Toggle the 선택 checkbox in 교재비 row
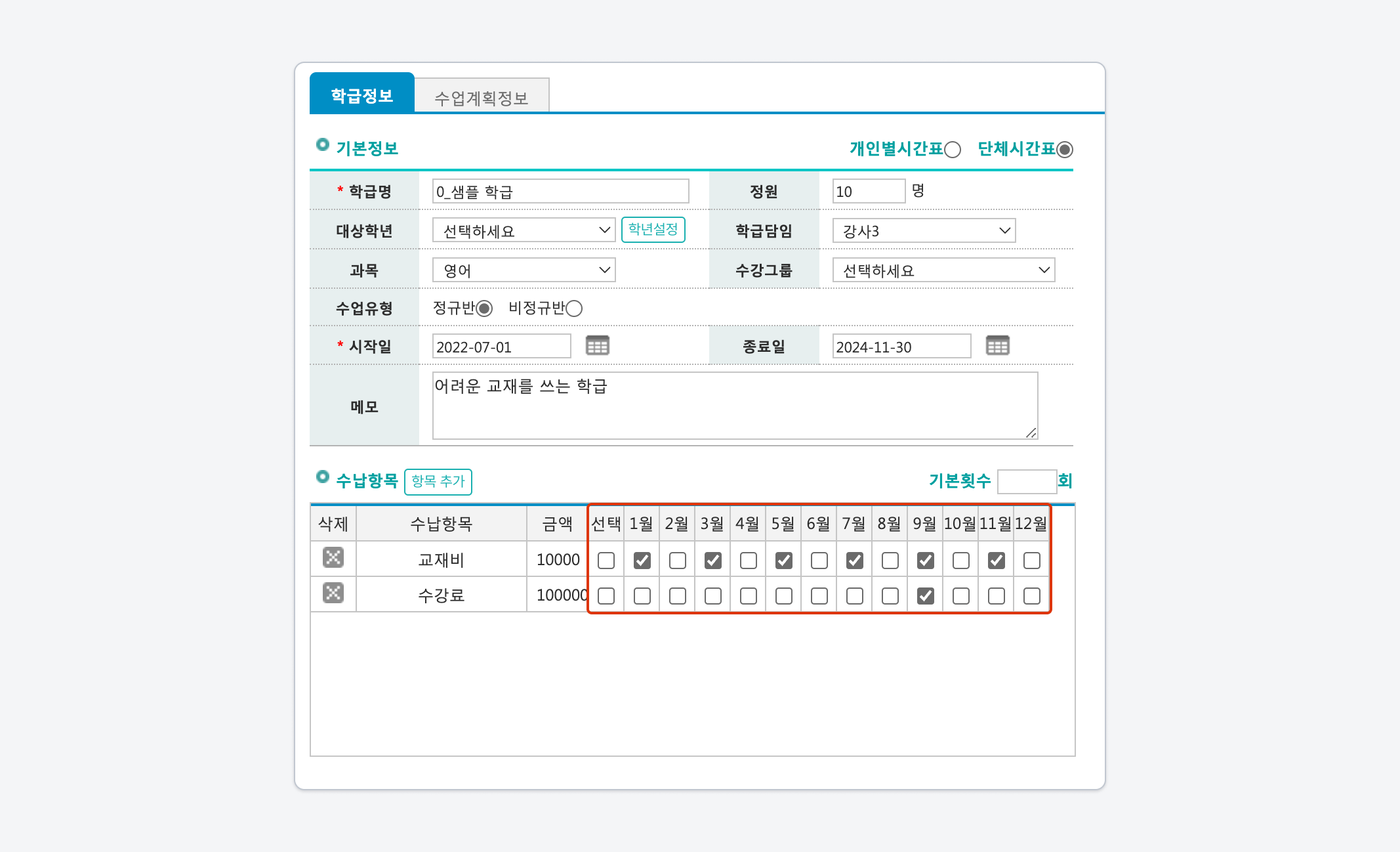Viewport: 1400px width, 852px height. 606,561
